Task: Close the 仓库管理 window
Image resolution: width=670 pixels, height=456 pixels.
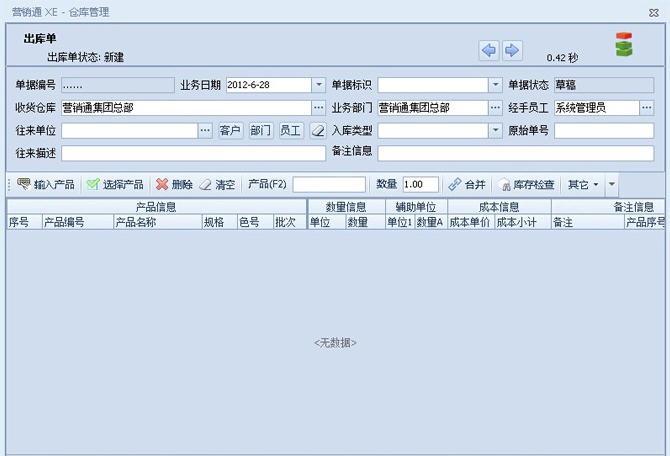Action: [654, 13]
